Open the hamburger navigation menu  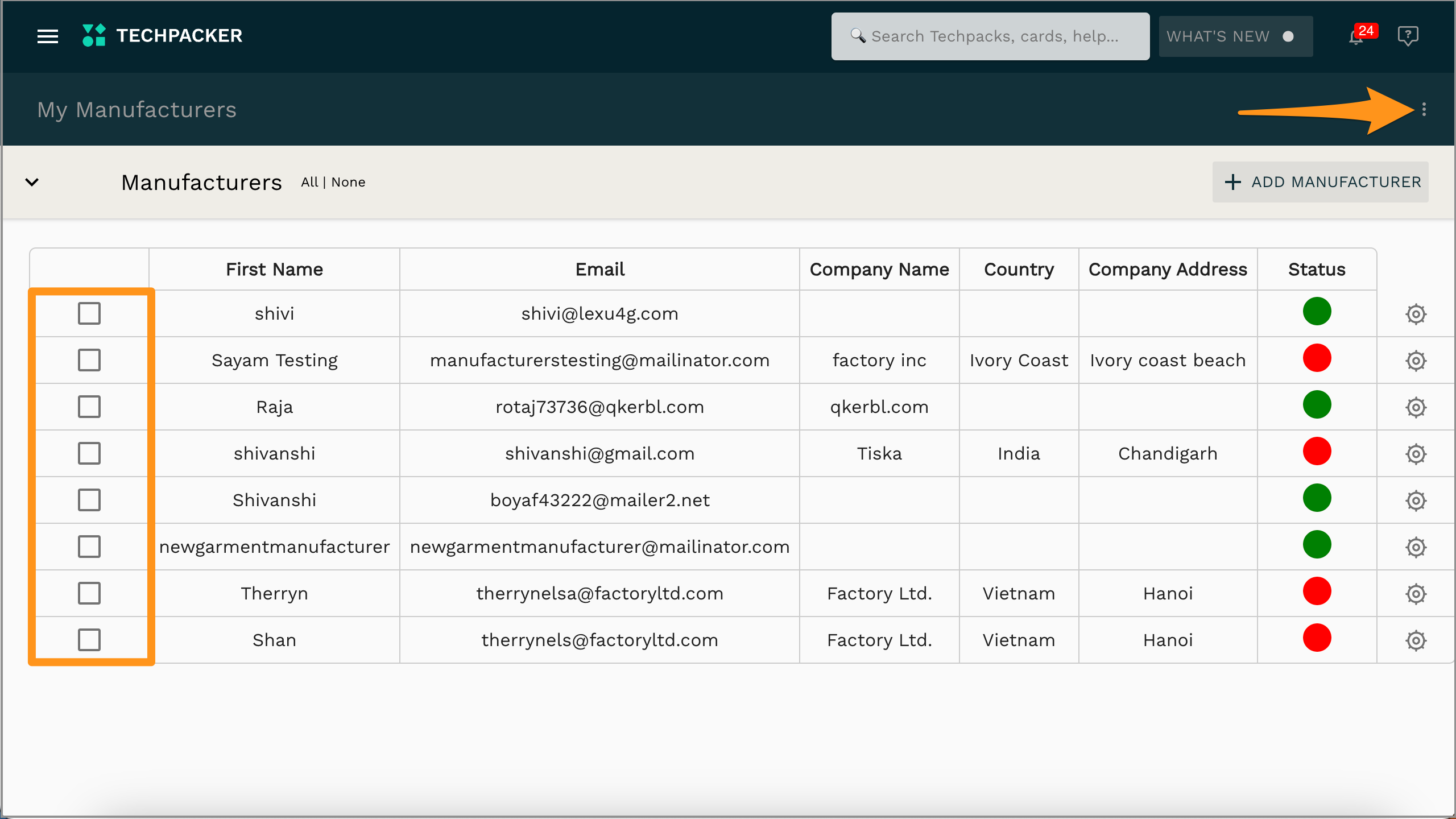(x=48, y=36)
